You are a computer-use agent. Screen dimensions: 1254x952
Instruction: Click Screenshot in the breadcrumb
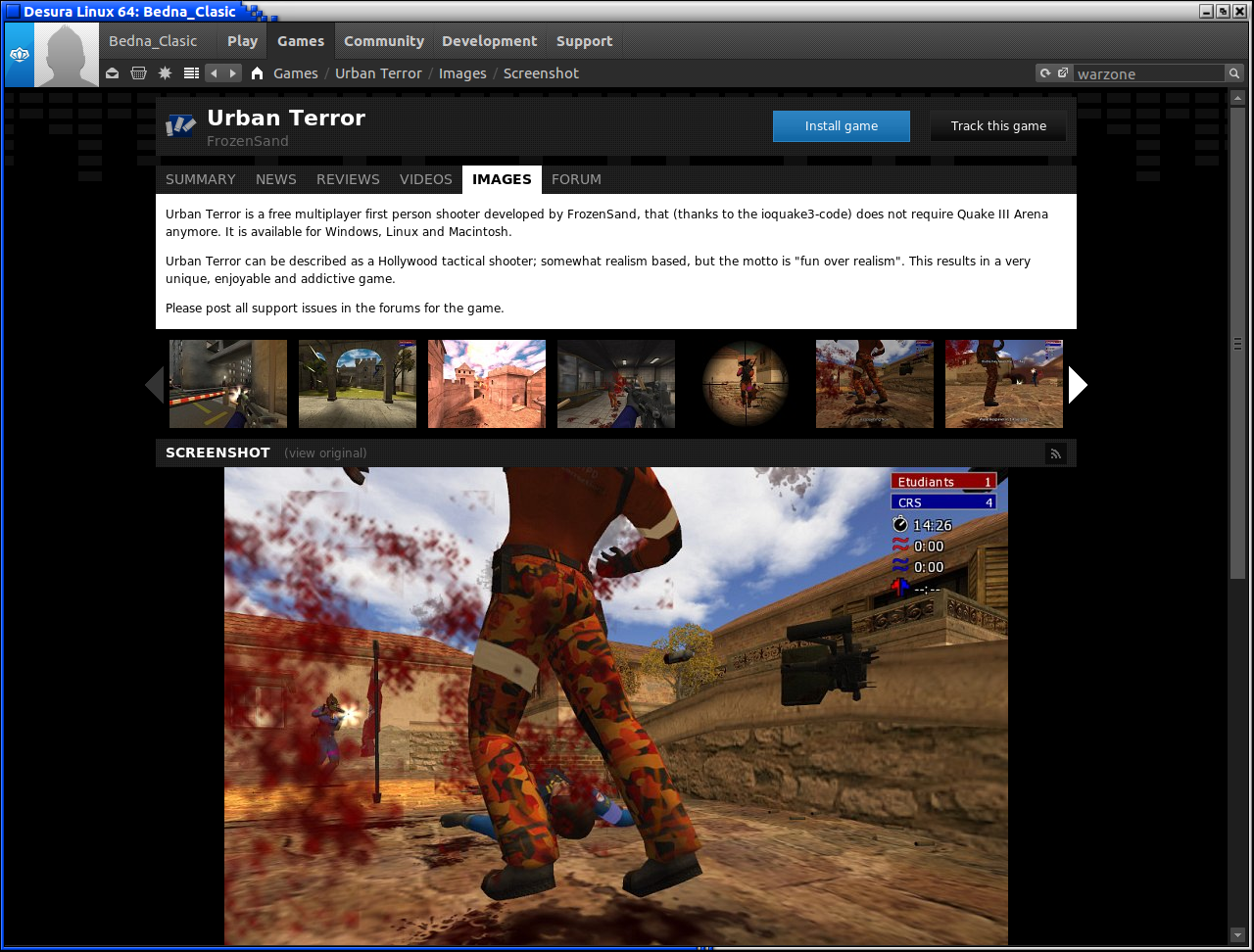pos(541,73)
